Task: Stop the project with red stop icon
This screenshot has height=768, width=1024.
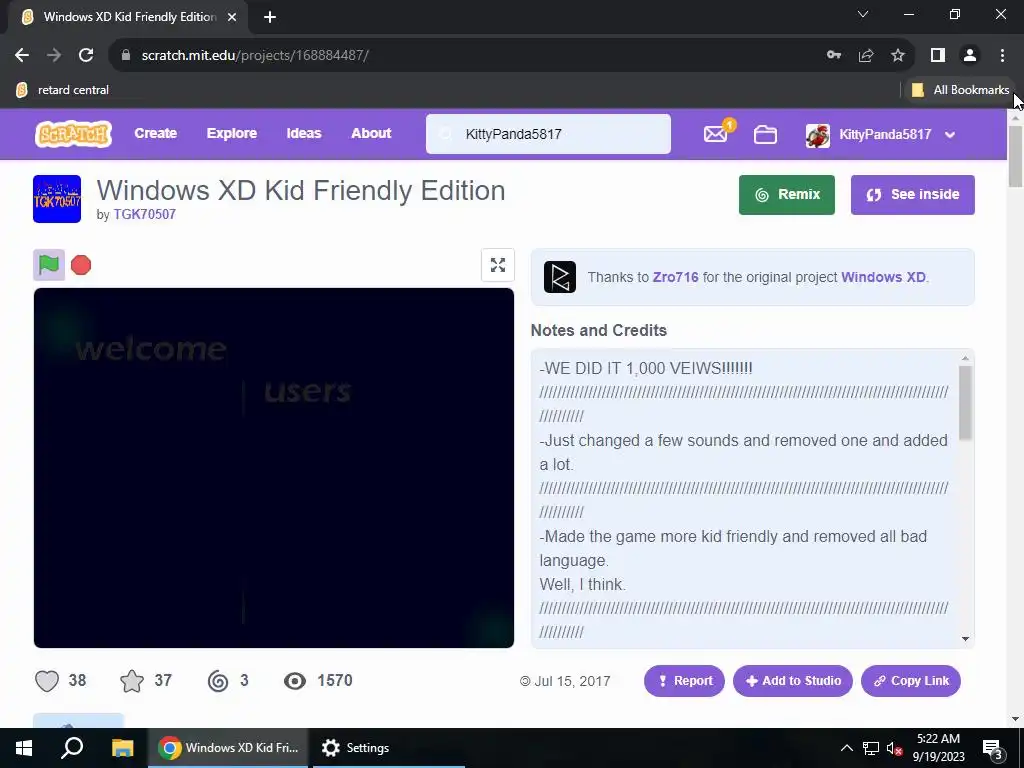Action: [81, 265]
